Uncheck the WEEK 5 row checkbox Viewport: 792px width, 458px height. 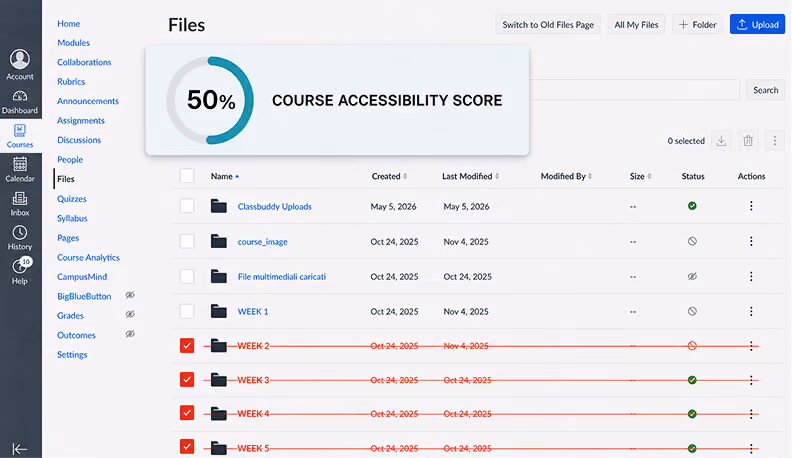(x=187, y=447)
